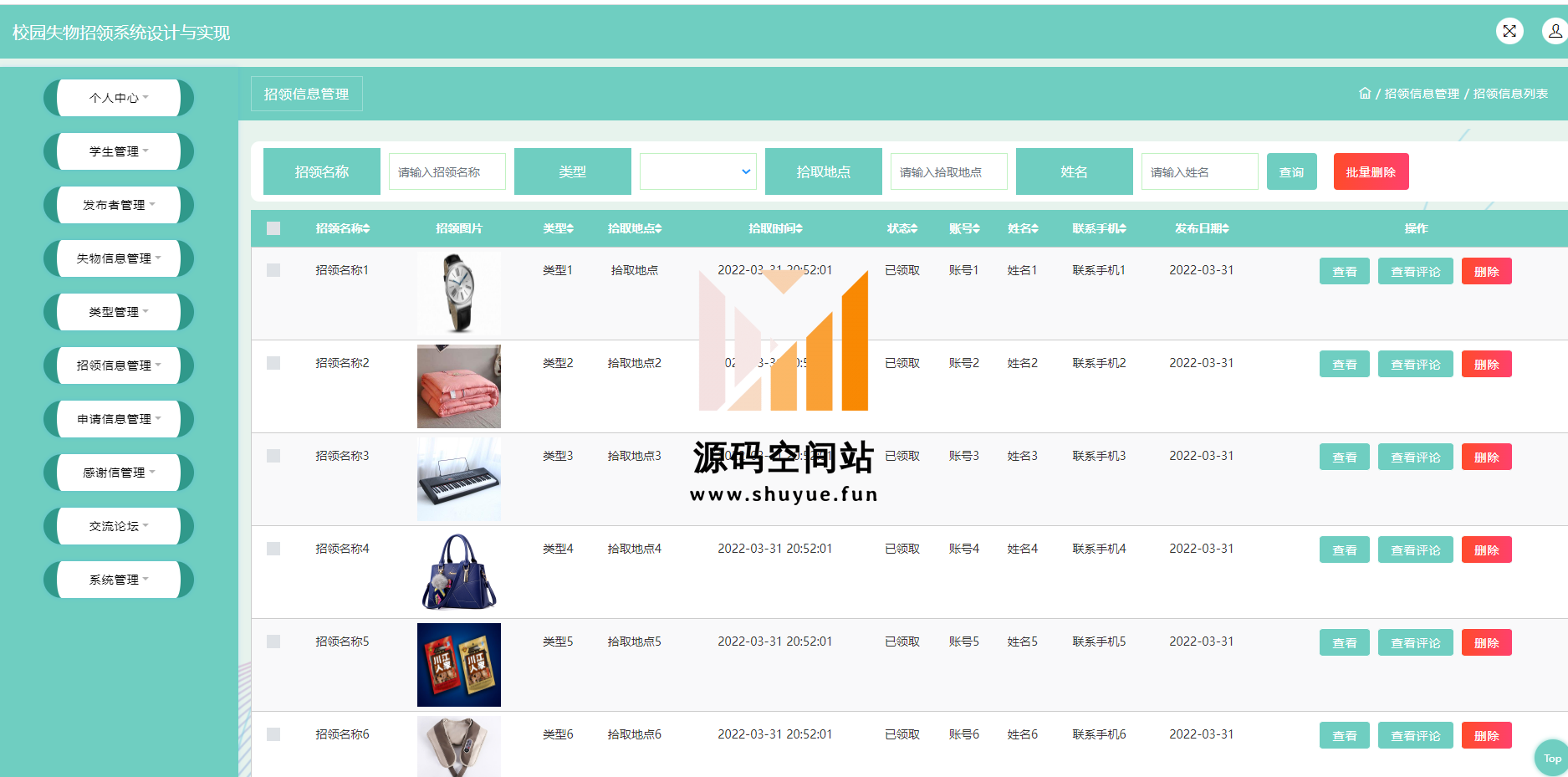
Task: Select the 招领名称6 row checkbox
Action: (x=273, y=734)
